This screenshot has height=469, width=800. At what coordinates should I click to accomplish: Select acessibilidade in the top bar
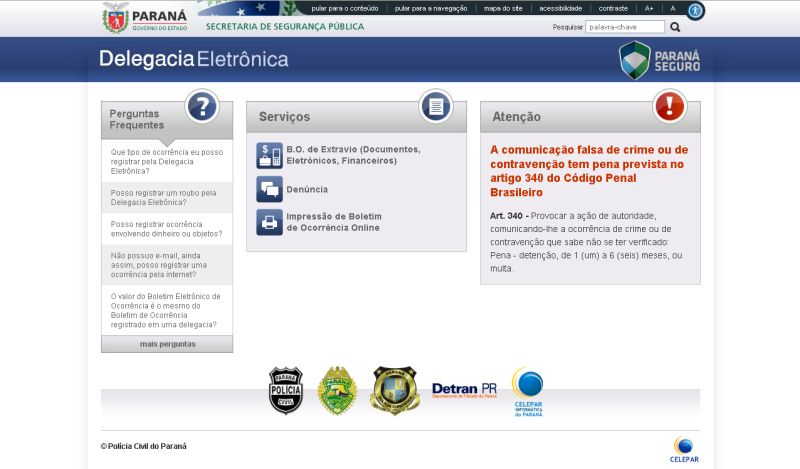560,8
